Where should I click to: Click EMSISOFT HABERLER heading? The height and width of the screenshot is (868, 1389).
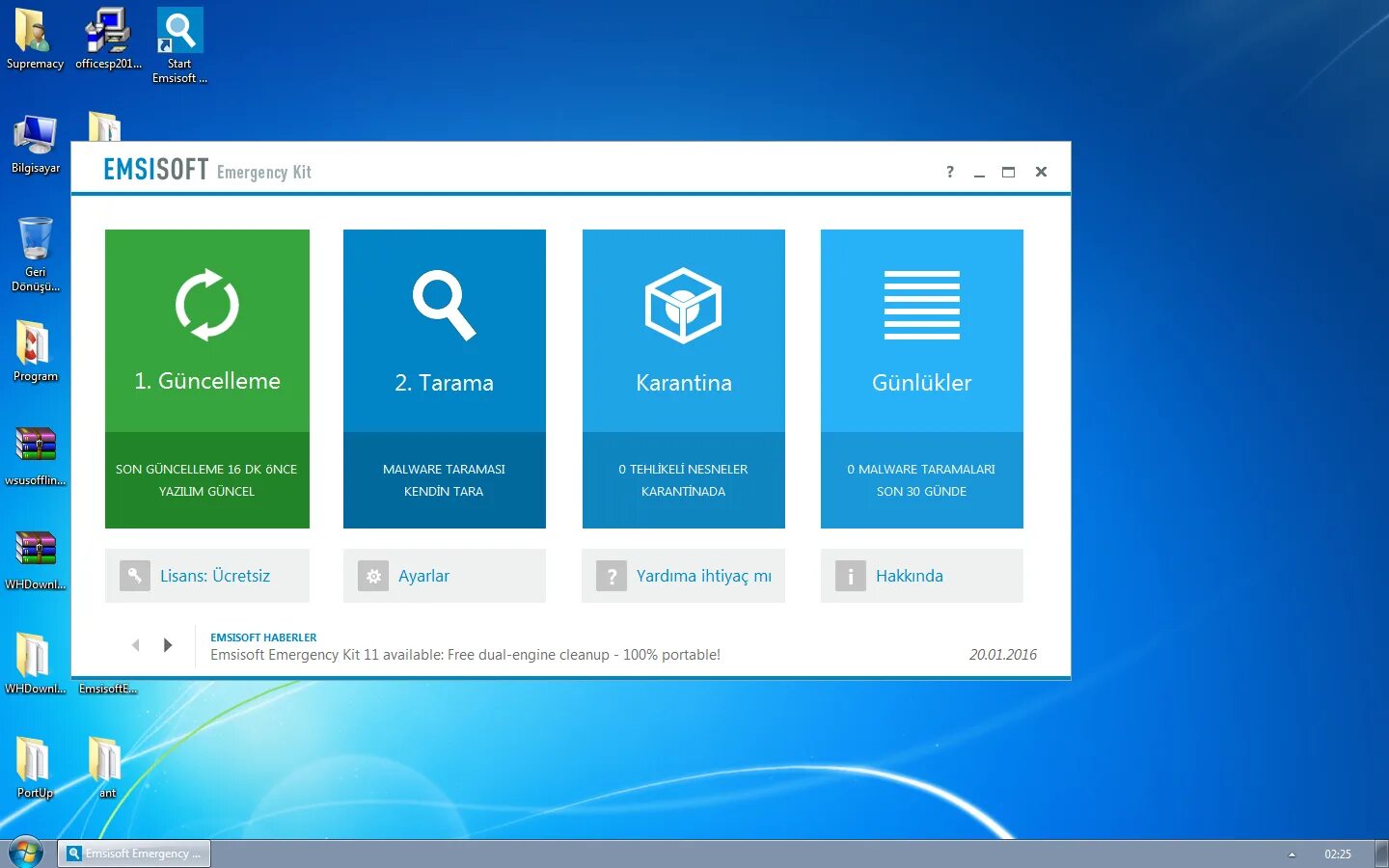pyautogui.click(x=263, y=637)
